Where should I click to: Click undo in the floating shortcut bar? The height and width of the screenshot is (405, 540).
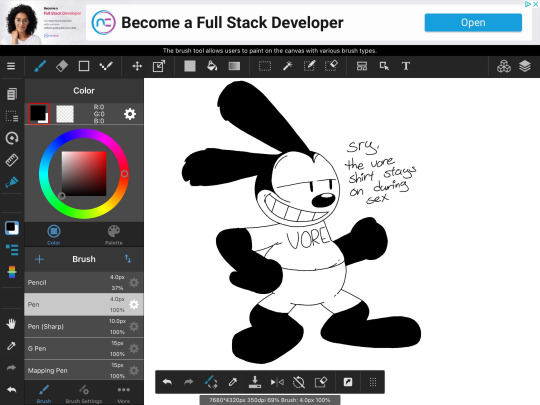tap(167, 382)
